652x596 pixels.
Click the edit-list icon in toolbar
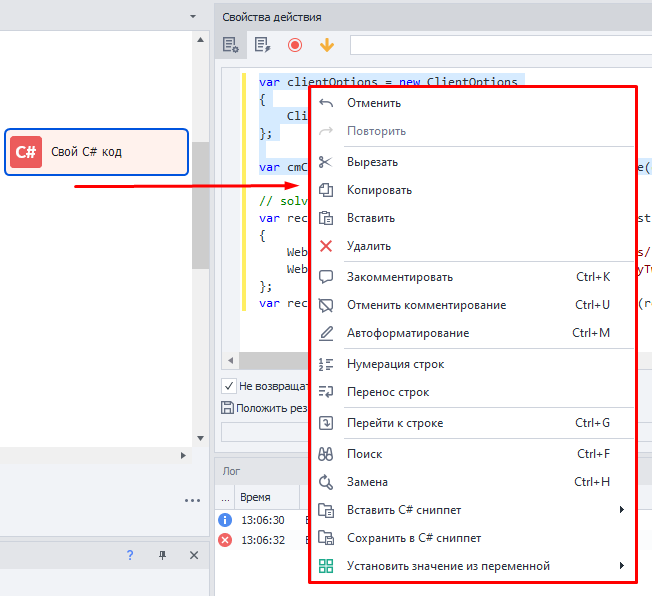tap(262, 45)
